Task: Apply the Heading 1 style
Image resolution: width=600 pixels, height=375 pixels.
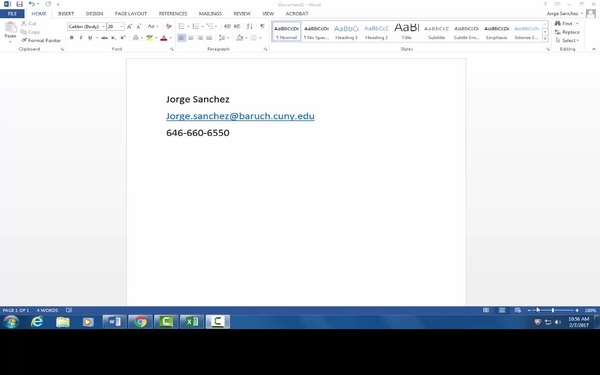Action: pos(346,32)
